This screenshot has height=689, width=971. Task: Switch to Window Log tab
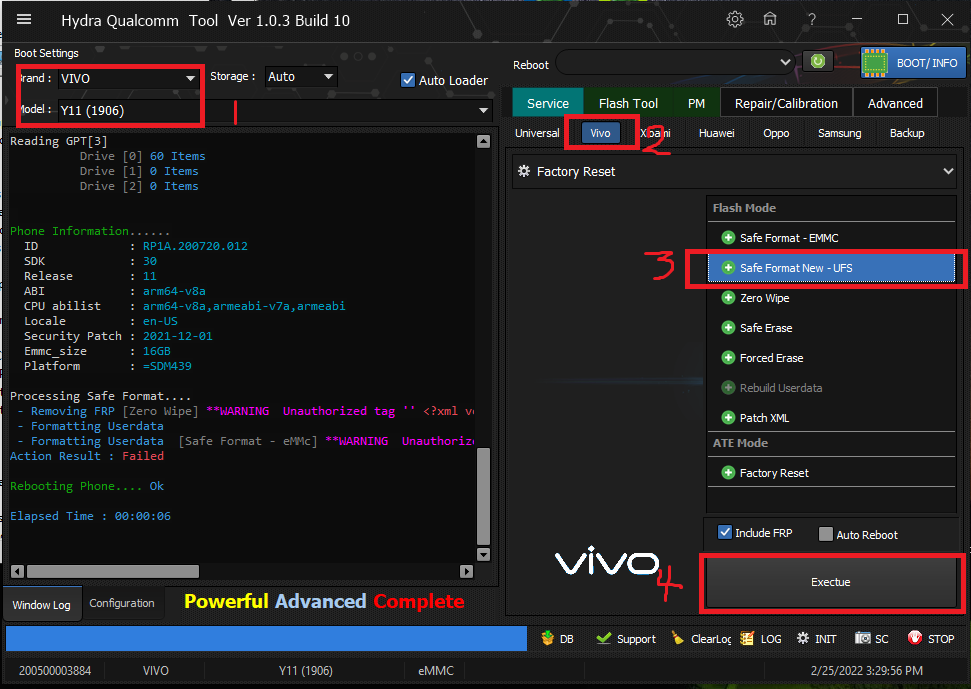pos(41,604)
